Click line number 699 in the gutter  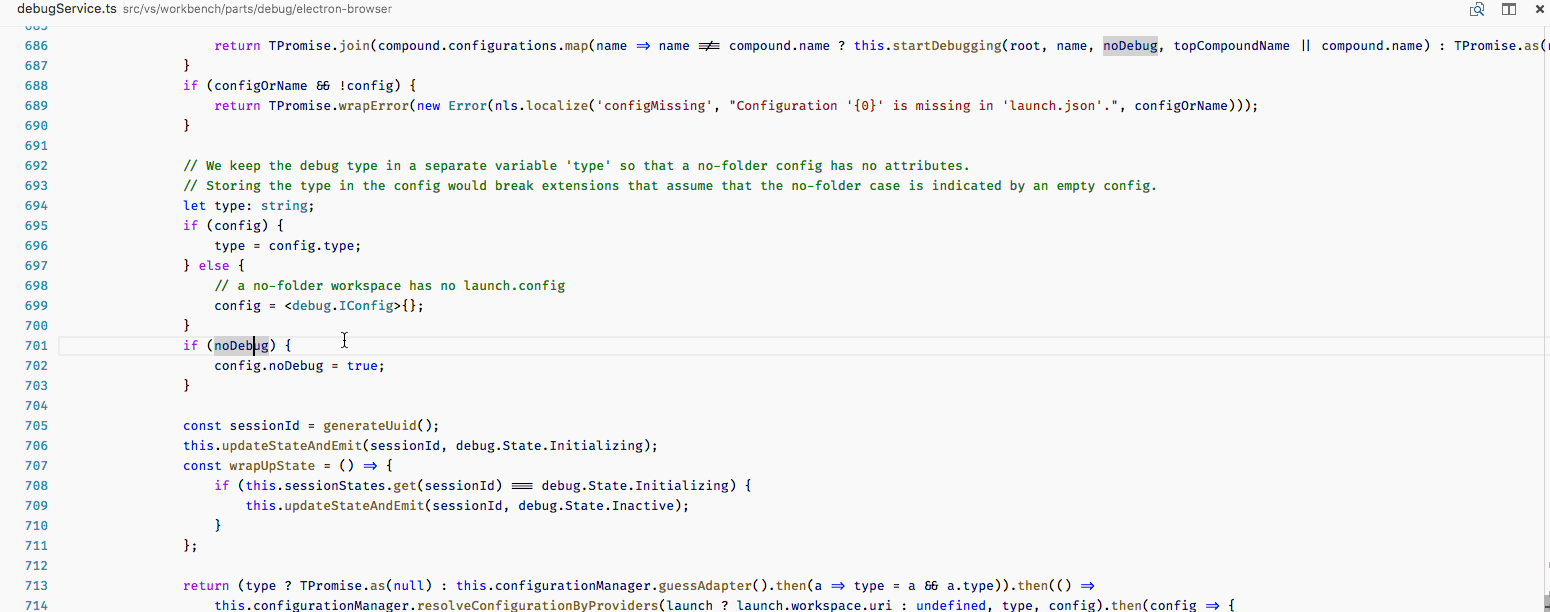tap(36, 306)
